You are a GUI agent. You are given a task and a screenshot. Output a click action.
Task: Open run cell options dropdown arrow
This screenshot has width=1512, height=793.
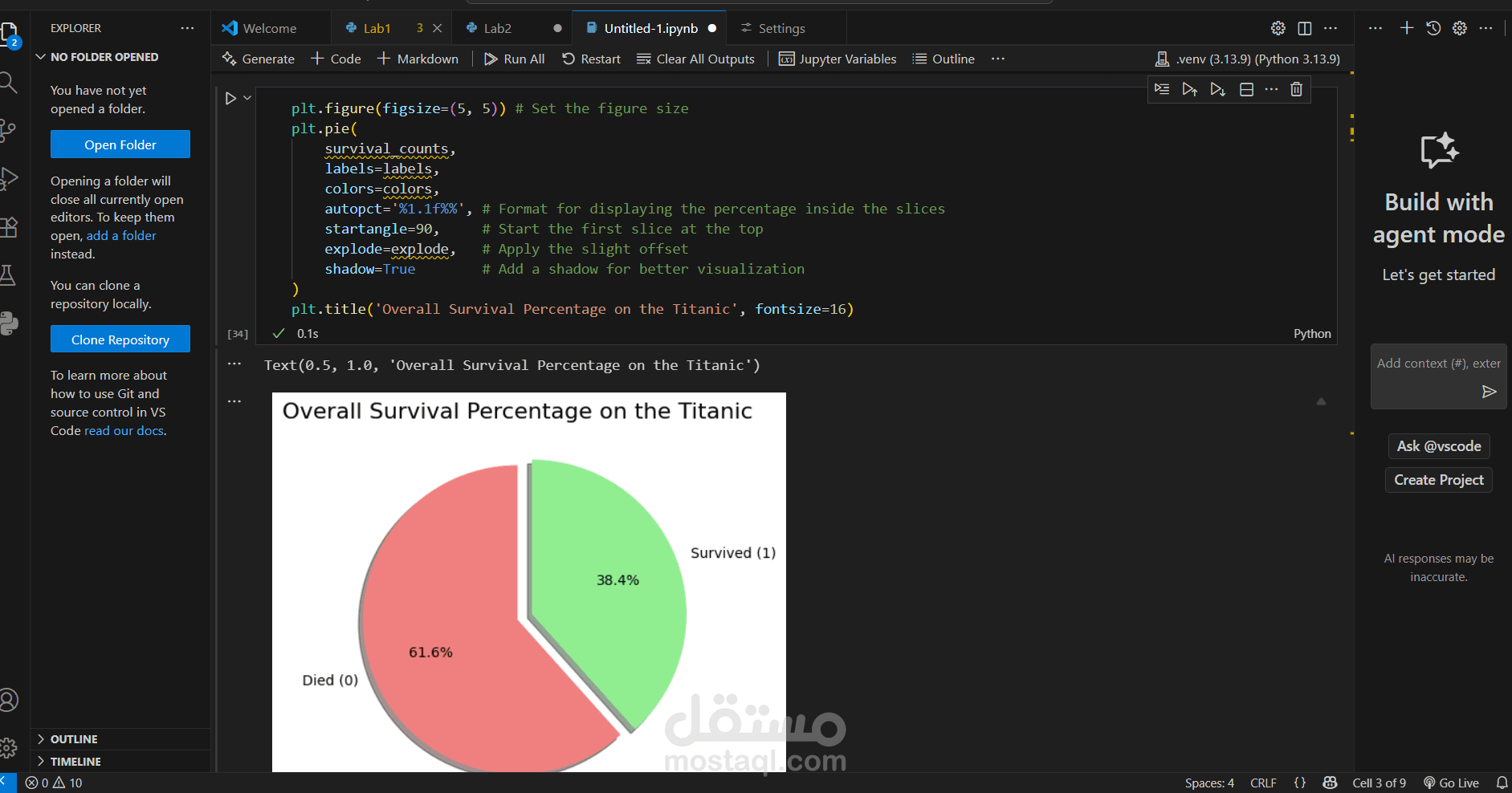(x=247, y=98)
